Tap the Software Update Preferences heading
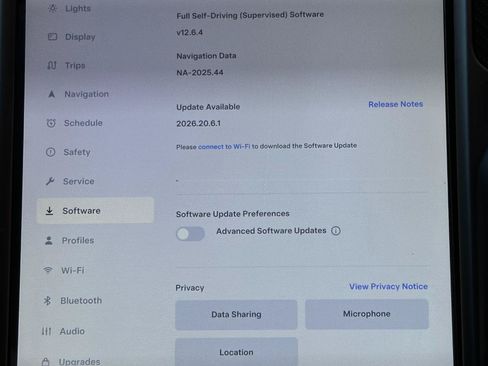 click(x=233, y=214)
